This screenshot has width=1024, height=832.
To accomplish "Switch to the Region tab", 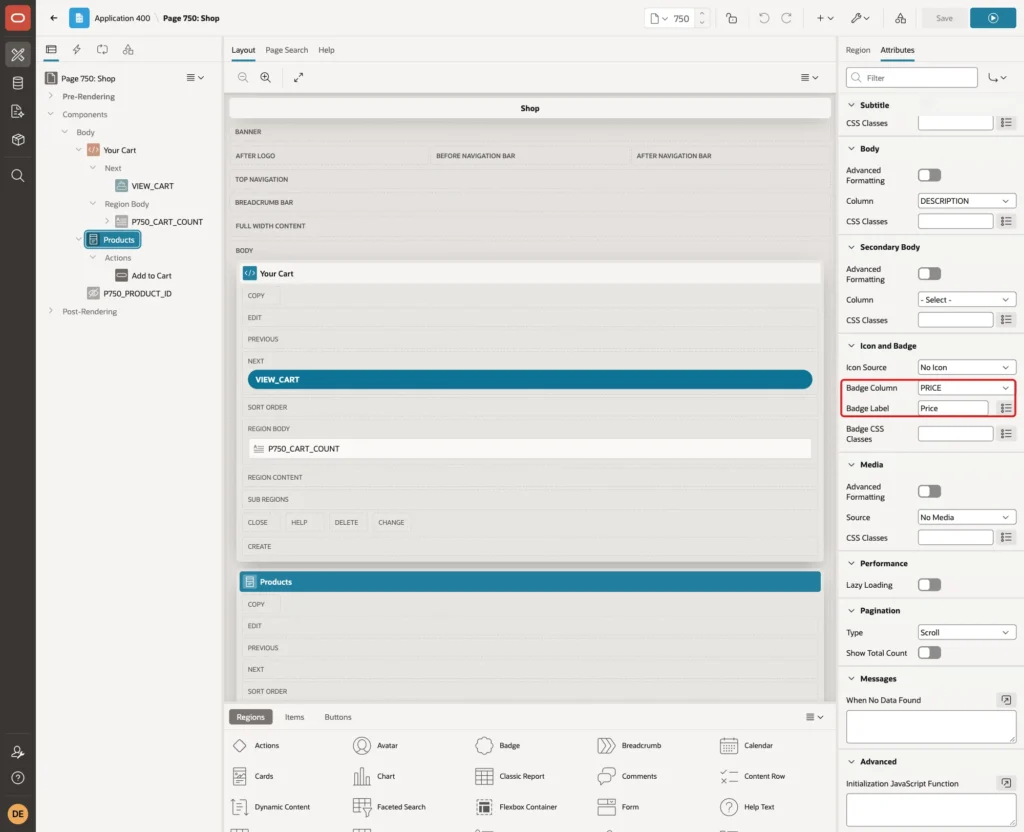I will point(857,50).
